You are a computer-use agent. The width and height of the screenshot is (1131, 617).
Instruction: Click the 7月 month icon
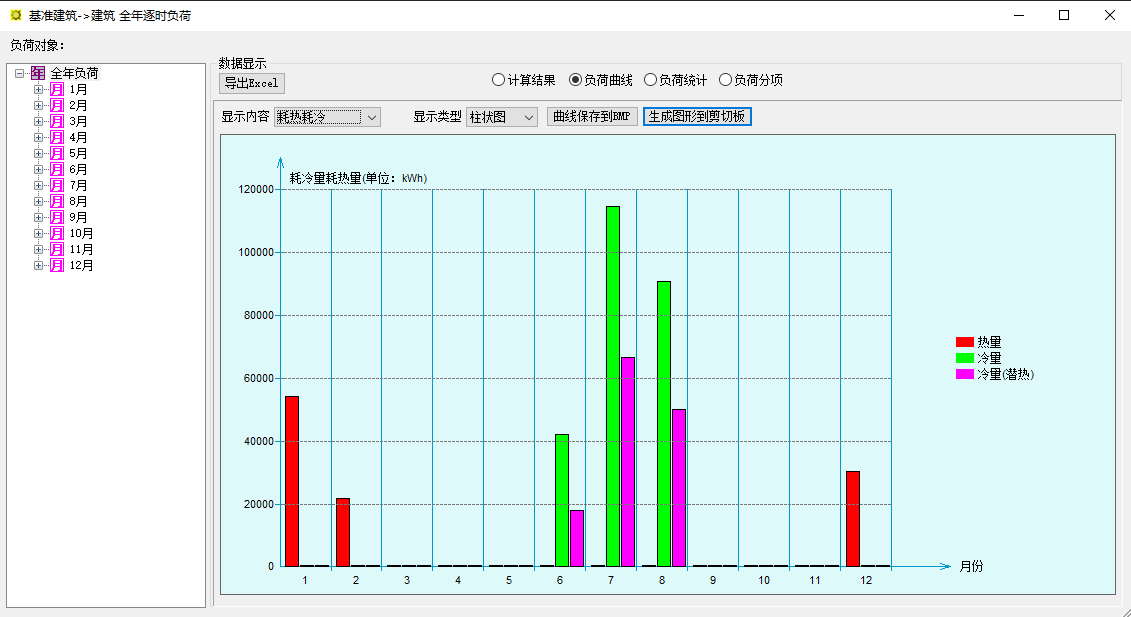[x=57, y=185]
